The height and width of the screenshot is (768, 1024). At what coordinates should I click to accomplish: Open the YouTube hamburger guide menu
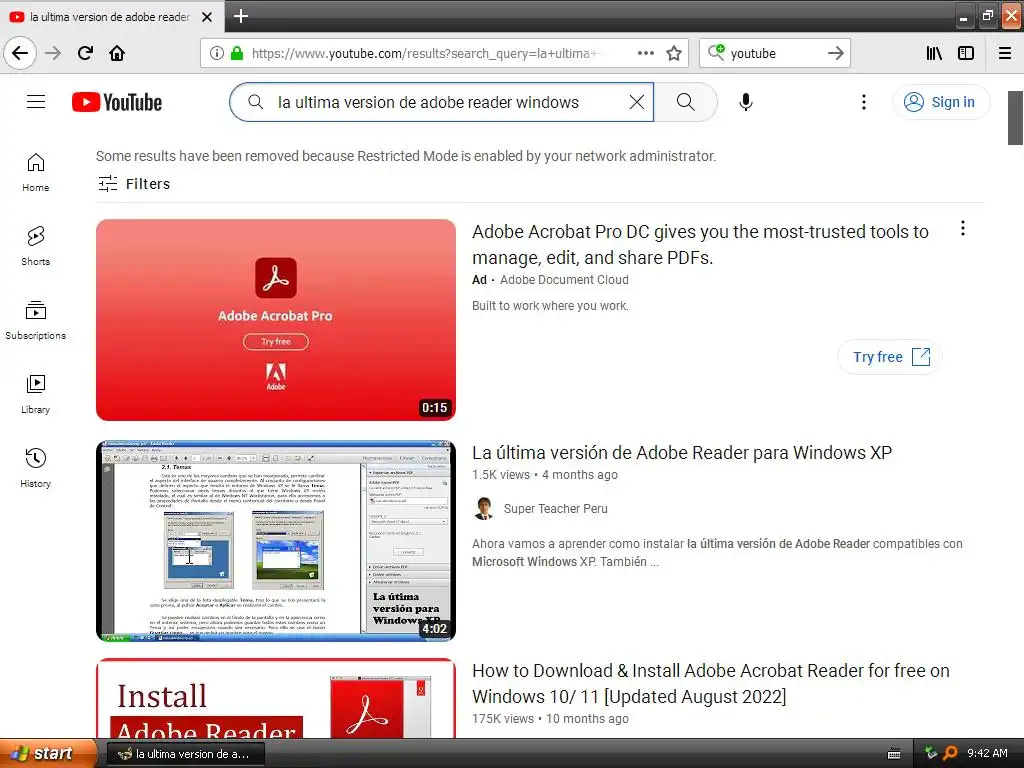click(x=36, y=102)
